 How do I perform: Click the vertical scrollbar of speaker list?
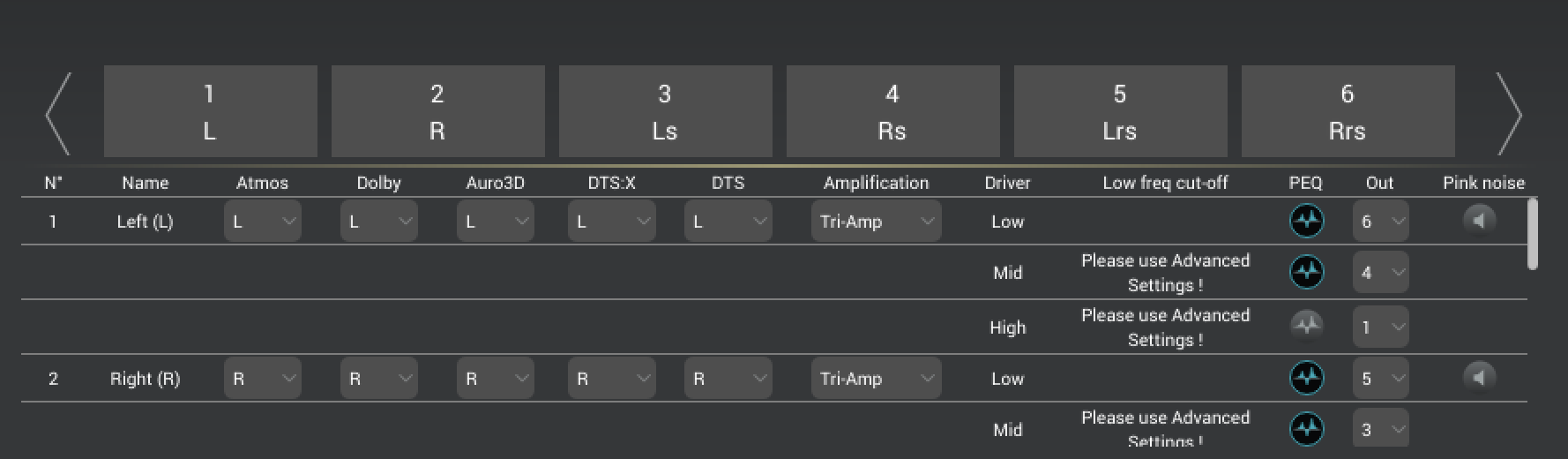(1533, 234)
